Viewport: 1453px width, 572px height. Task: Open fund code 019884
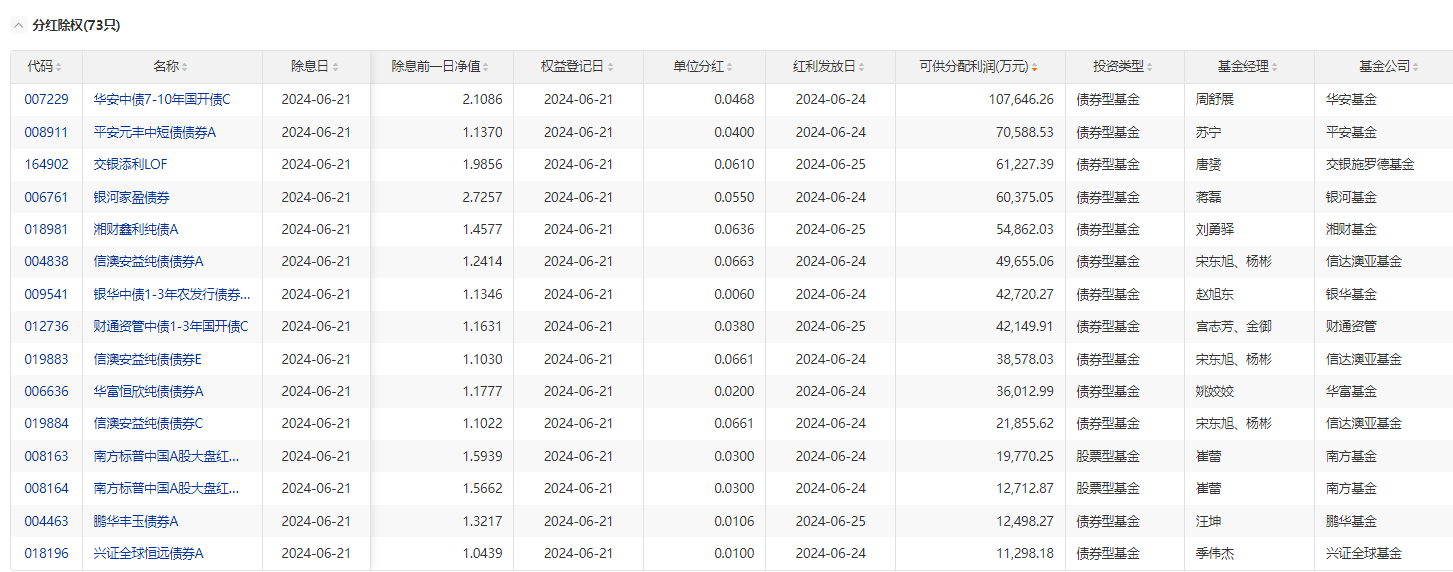[46, 423]
